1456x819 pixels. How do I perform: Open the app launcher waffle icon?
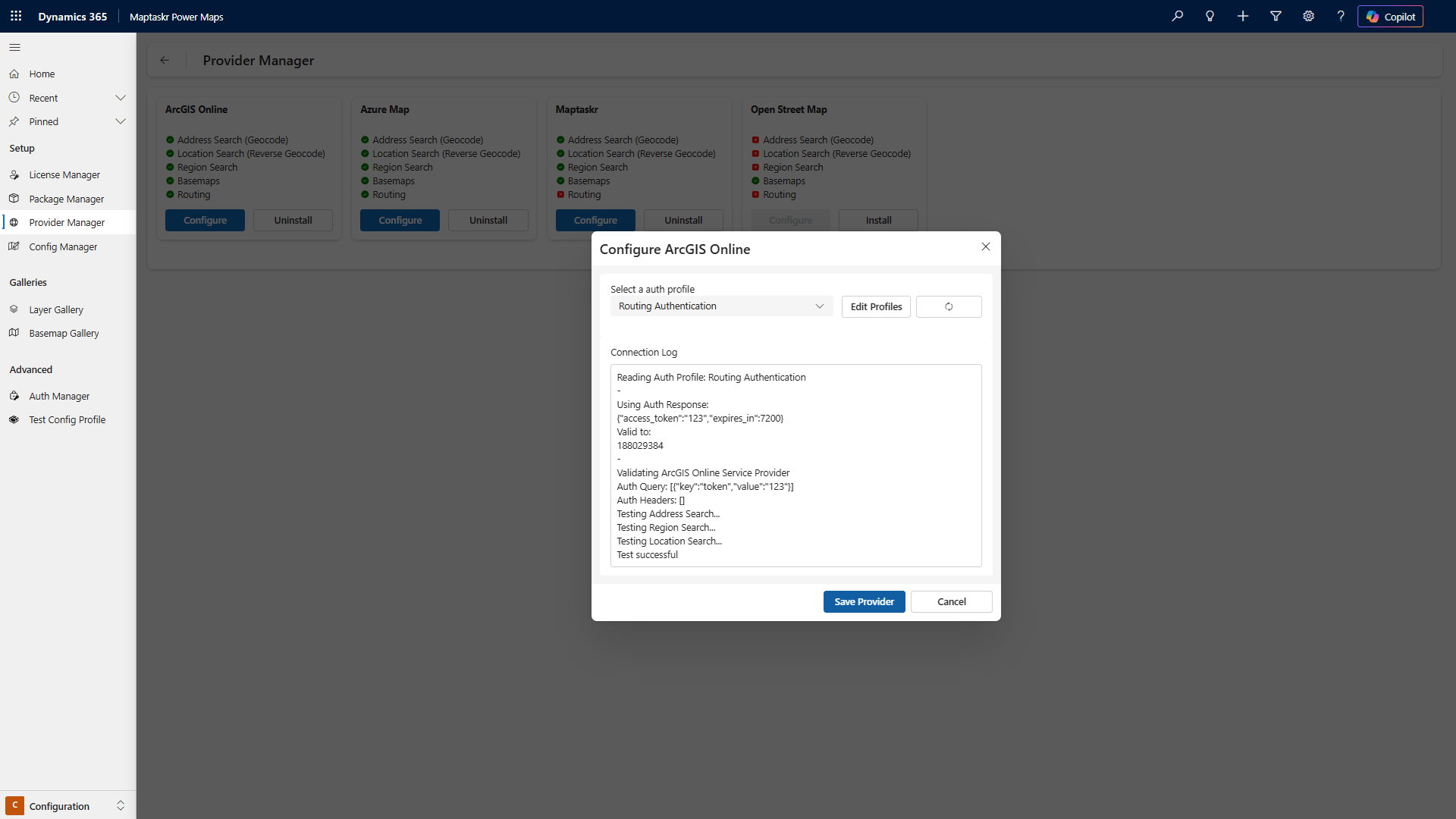(x=16, y=16)
